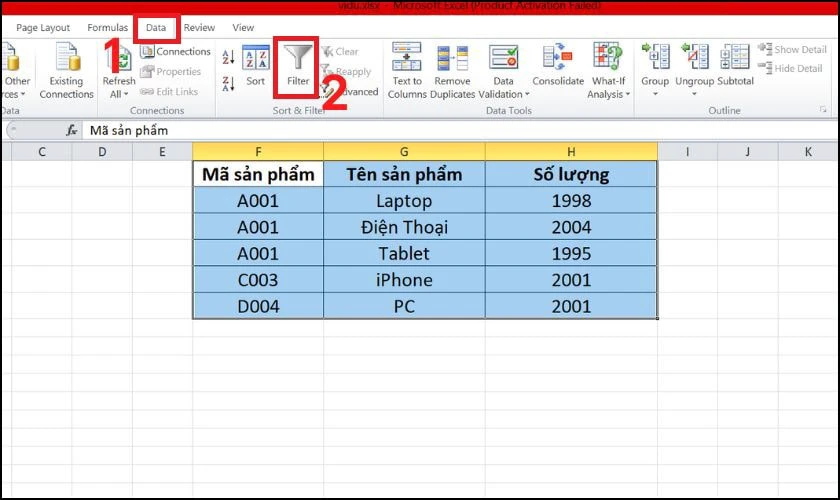Click Remove Duplicates
This screenshot has height=500, width=840.
click(452, 70)
